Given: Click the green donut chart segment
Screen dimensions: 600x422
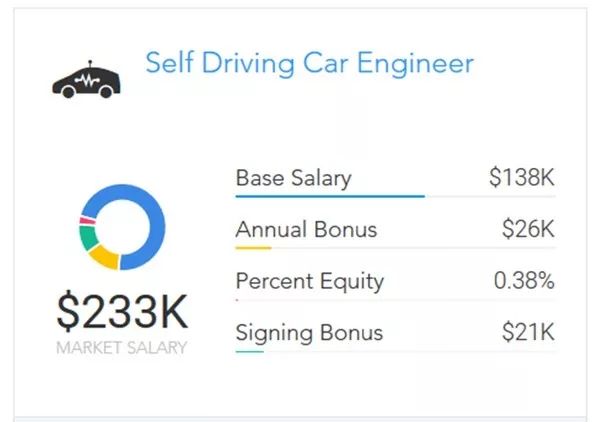Looking at the screenshot, I should 89,239.
